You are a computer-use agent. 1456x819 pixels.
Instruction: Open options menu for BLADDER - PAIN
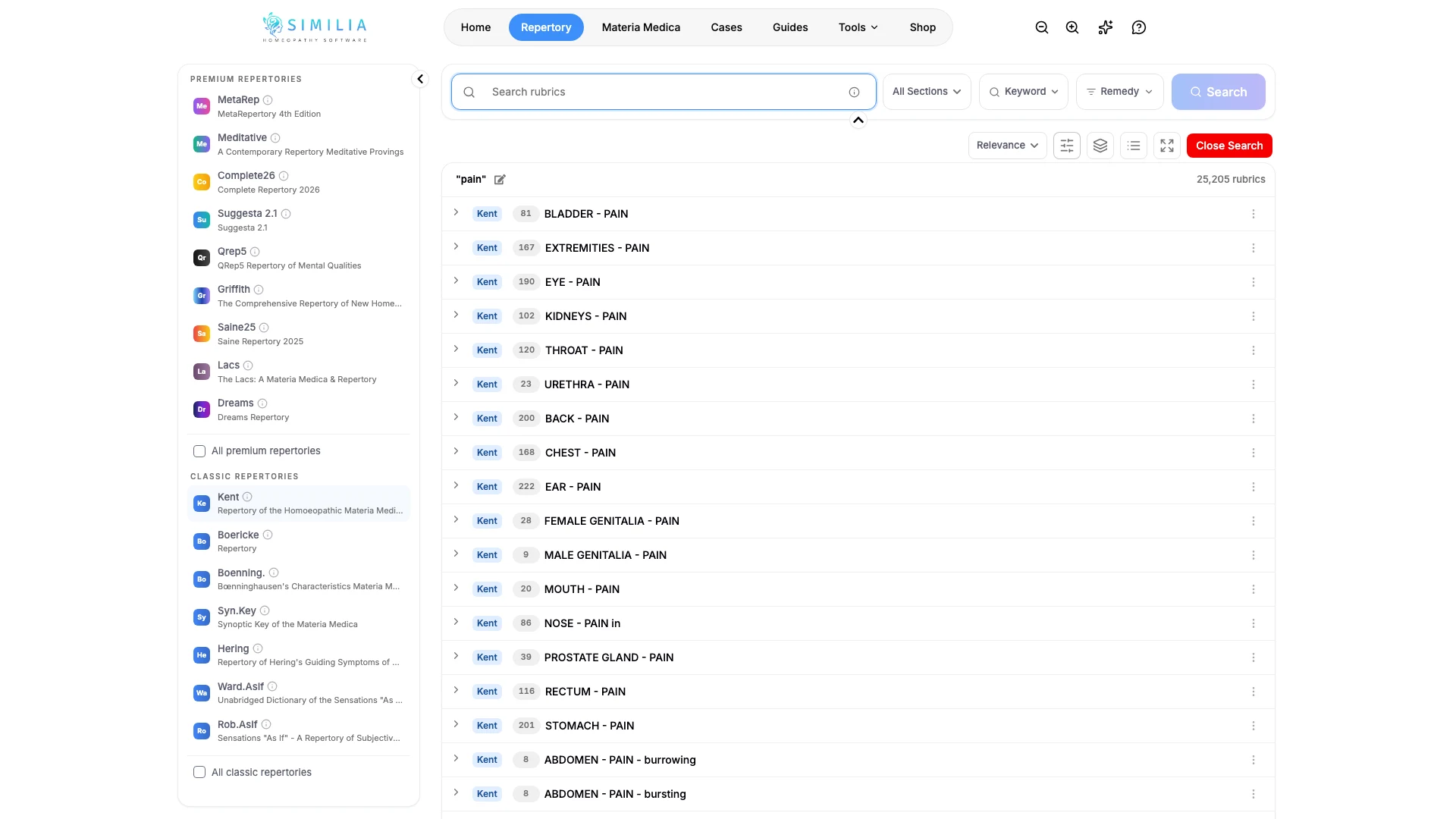(1254, 214)
